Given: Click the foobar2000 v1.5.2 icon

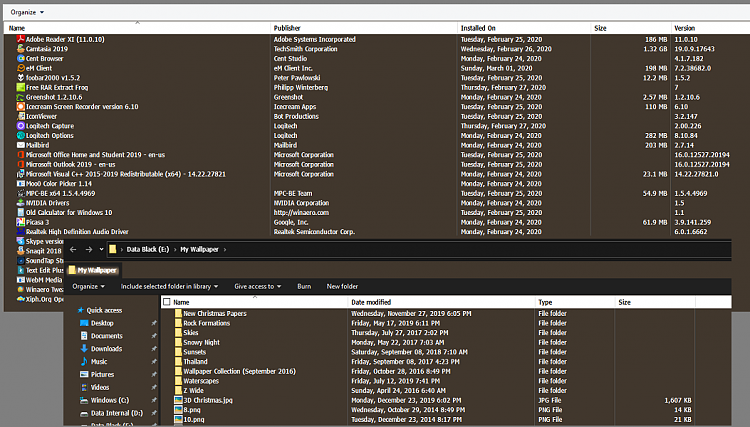Looking at the screenshot, I should (x=21, y=77).
